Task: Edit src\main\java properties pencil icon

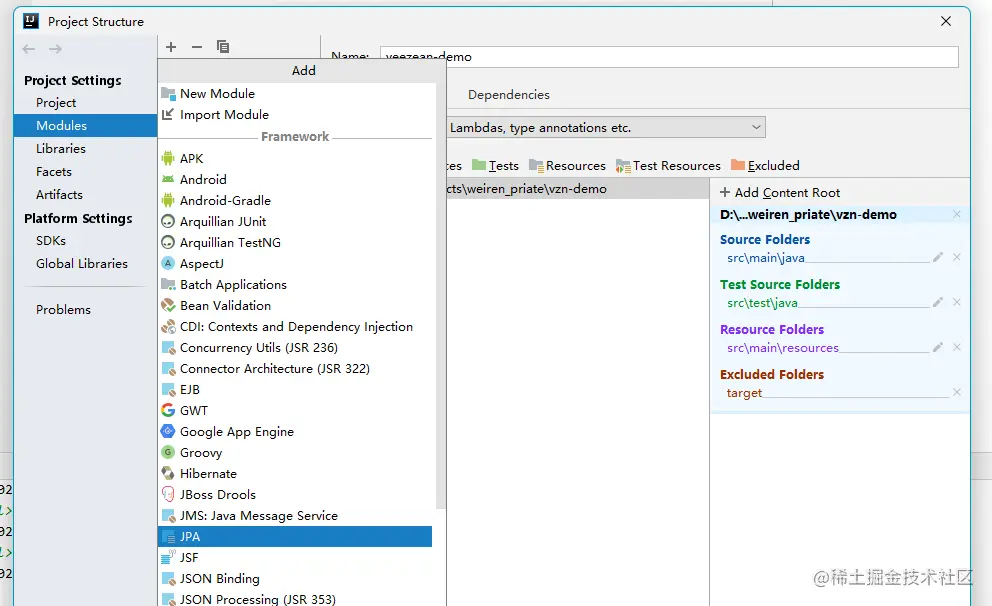Action: [x=938, y=257]
